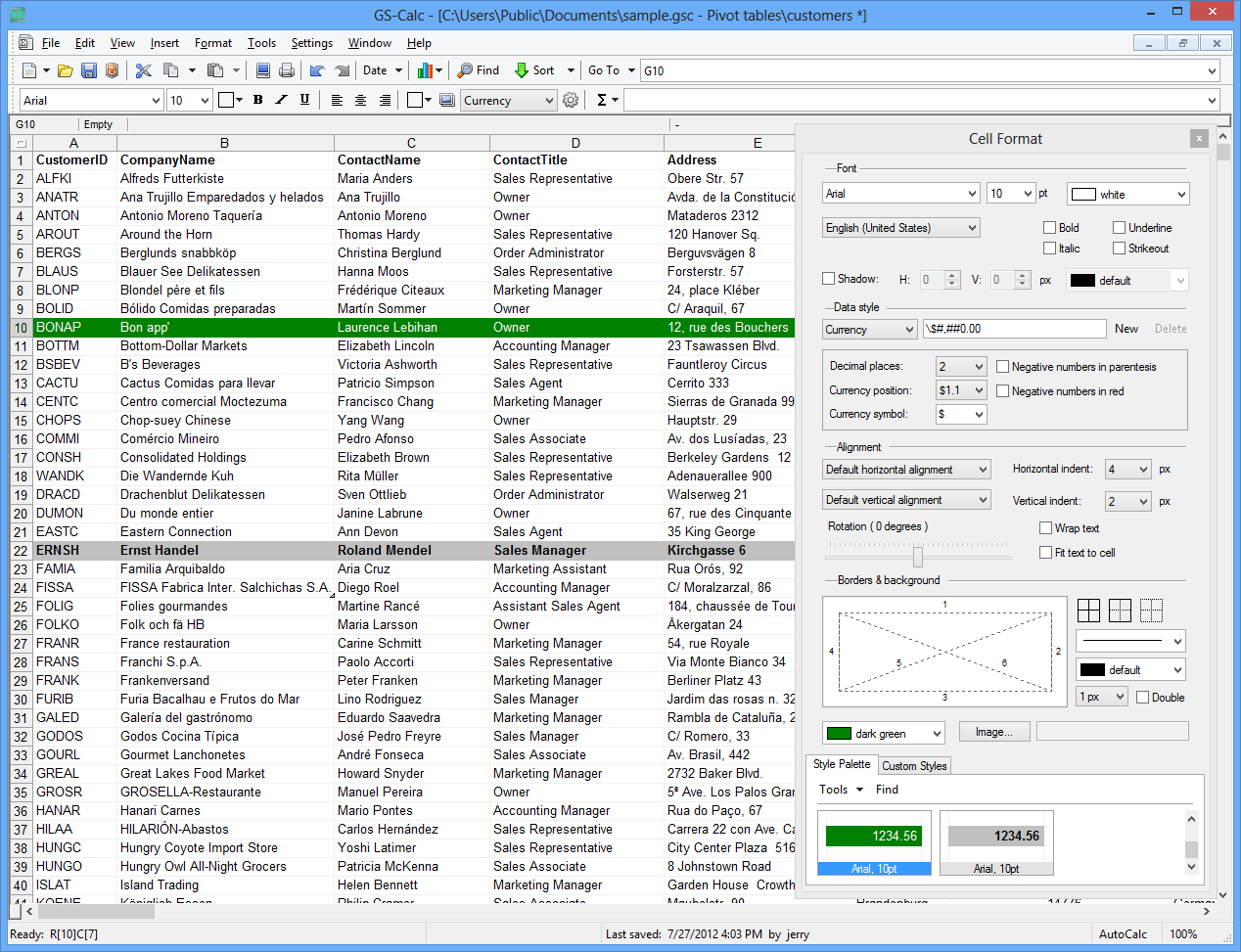The image size is (1241, 952).
Task: Click the center align toolbar icon
Action: tap(361, 100)
